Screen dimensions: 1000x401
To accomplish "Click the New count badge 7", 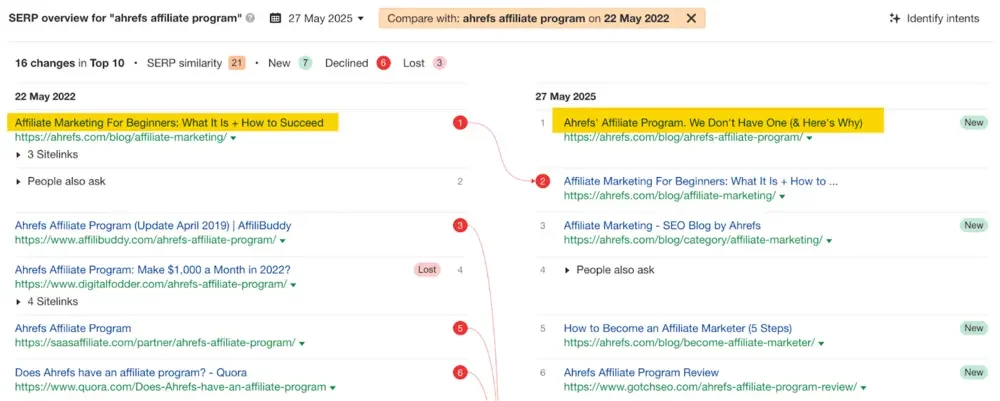I will click(305, 63).
